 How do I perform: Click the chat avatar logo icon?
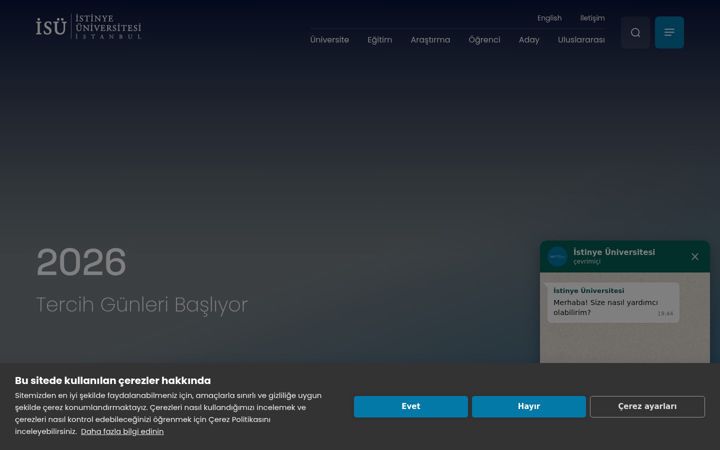[x=557, y=257]
